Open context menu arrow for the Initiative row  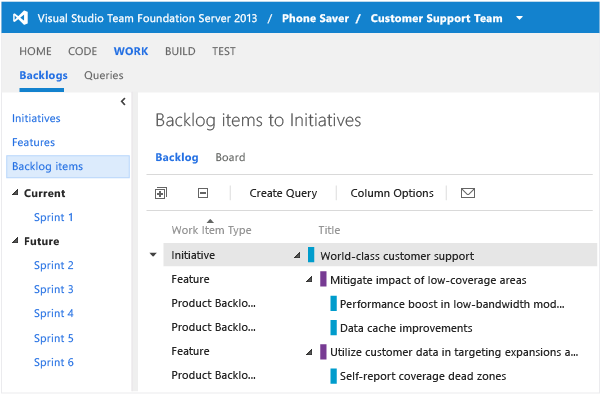click(x=153, y=255)
